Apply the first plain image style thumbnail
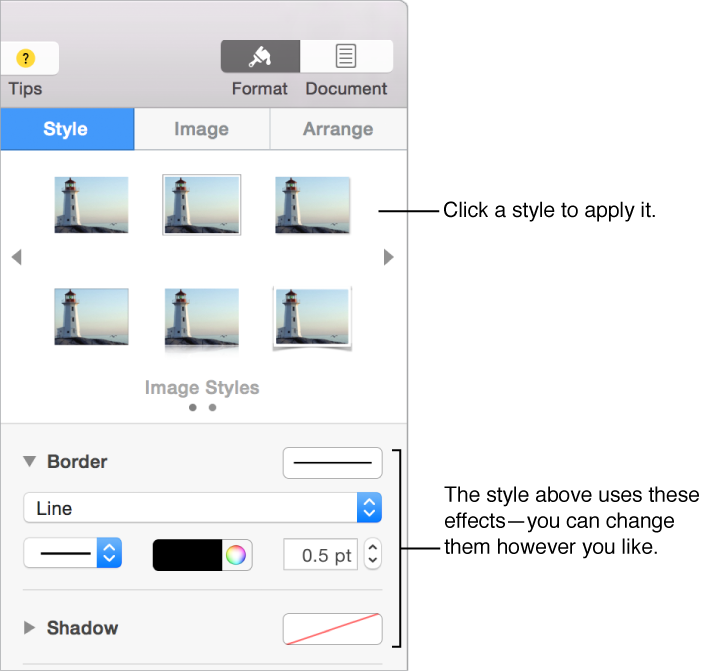This screenshot has height=672, width=706. (91, 205)
